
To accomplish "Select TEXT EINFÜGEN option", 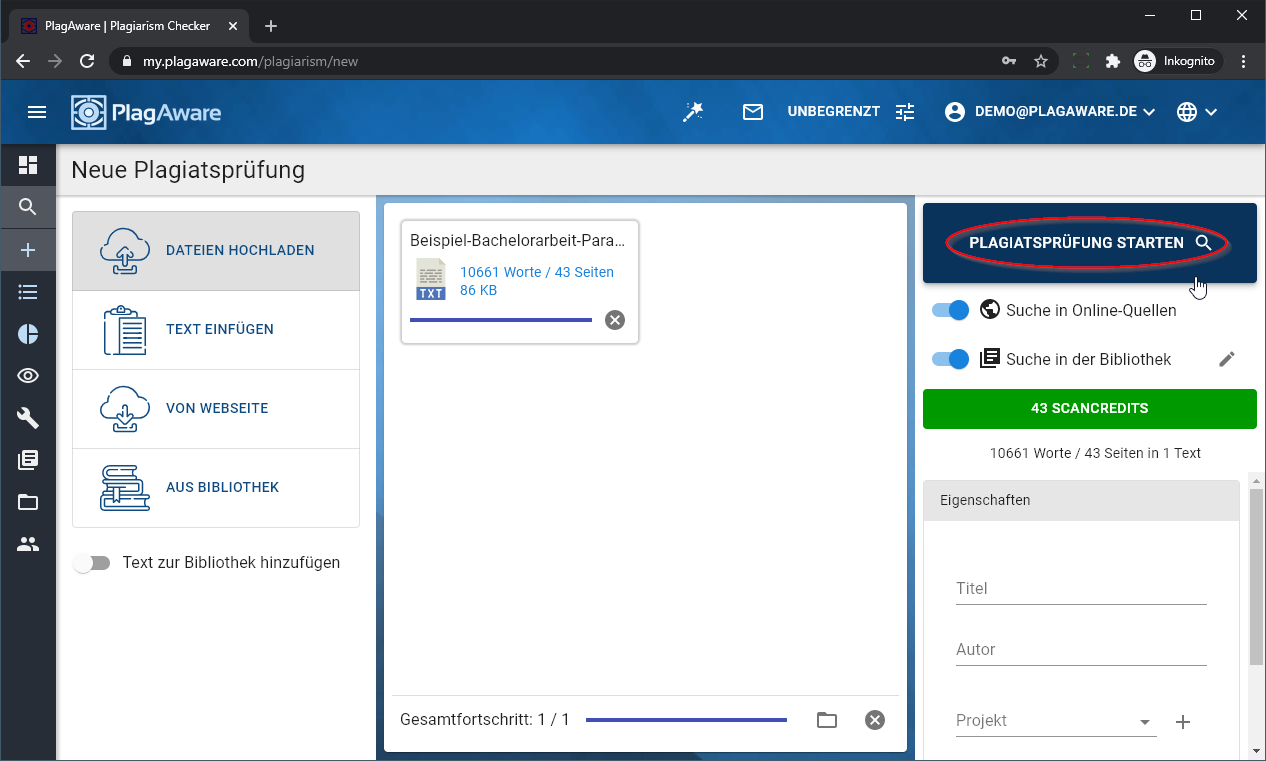I will point(216,330).
